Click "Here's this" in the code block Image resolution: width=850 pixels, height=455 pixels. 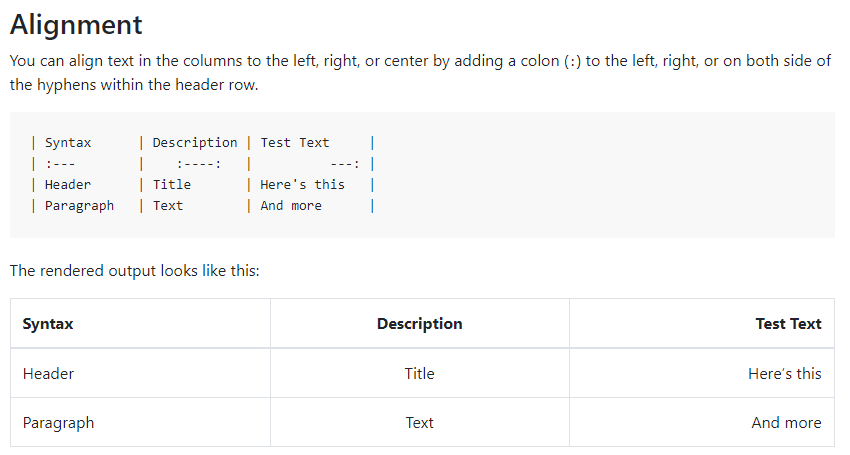pos(302,185)
